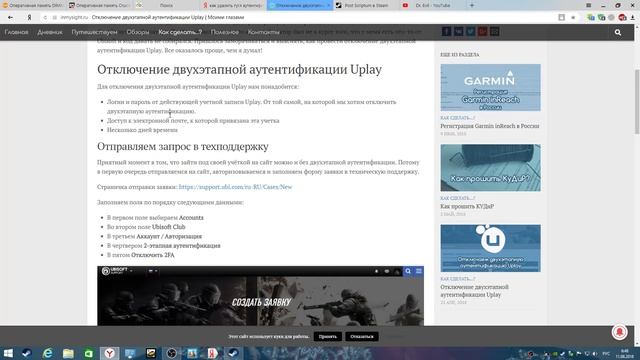Open the Windows Start button
The height and width of the screenshot is (360, 640).
8,353
